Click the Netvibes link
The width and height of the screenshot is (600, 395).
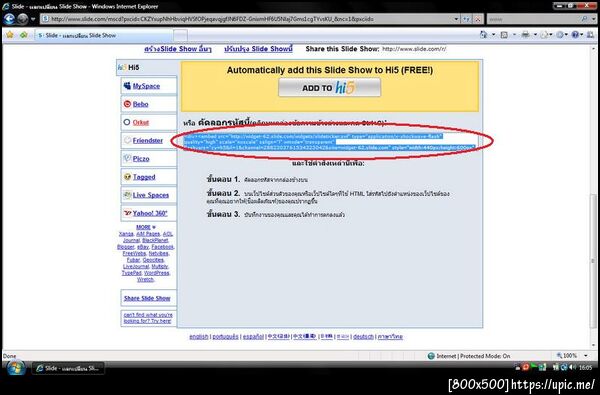point(158,253)
